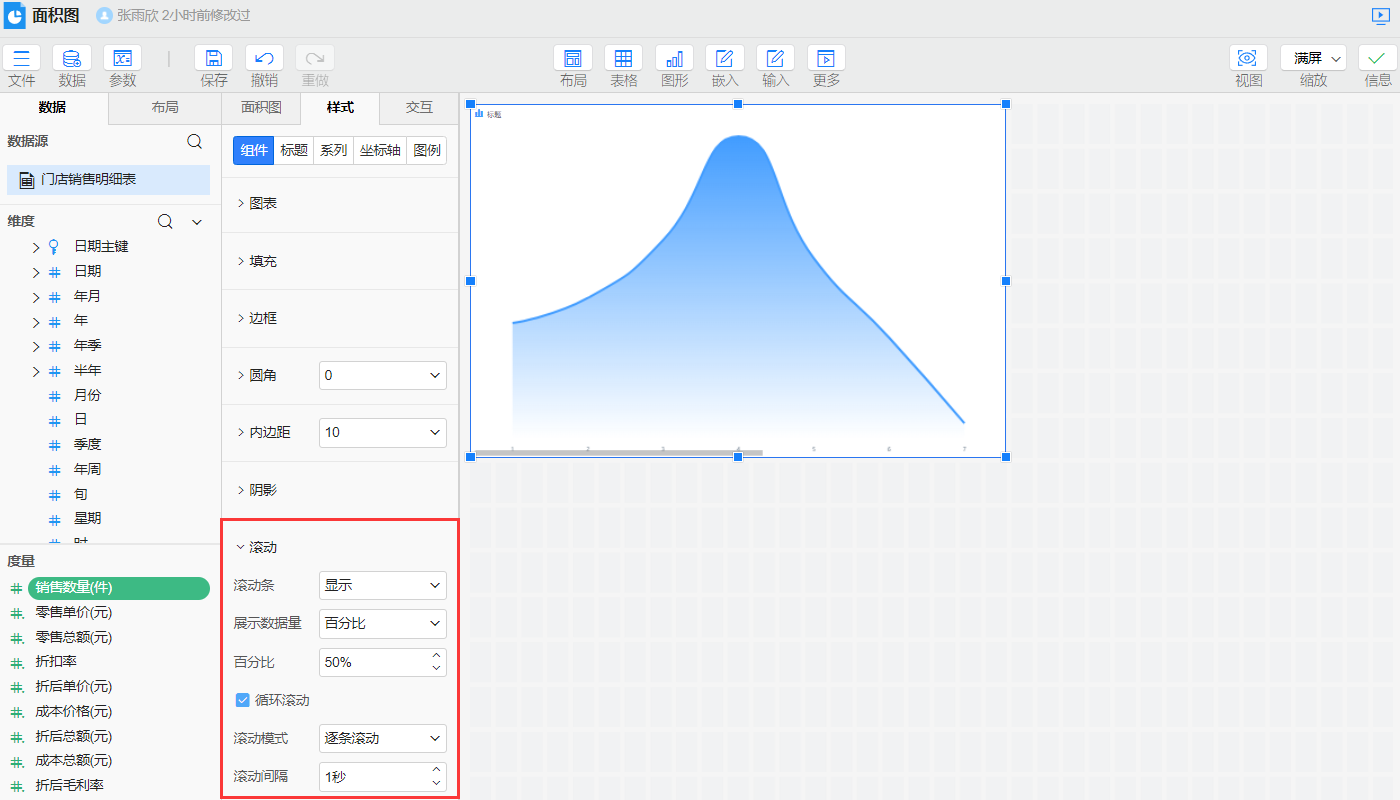The height and width of the screenshot is (800, 1400).
Task: Click the 销售数量(件) measure
Action: tap(118, 588)
